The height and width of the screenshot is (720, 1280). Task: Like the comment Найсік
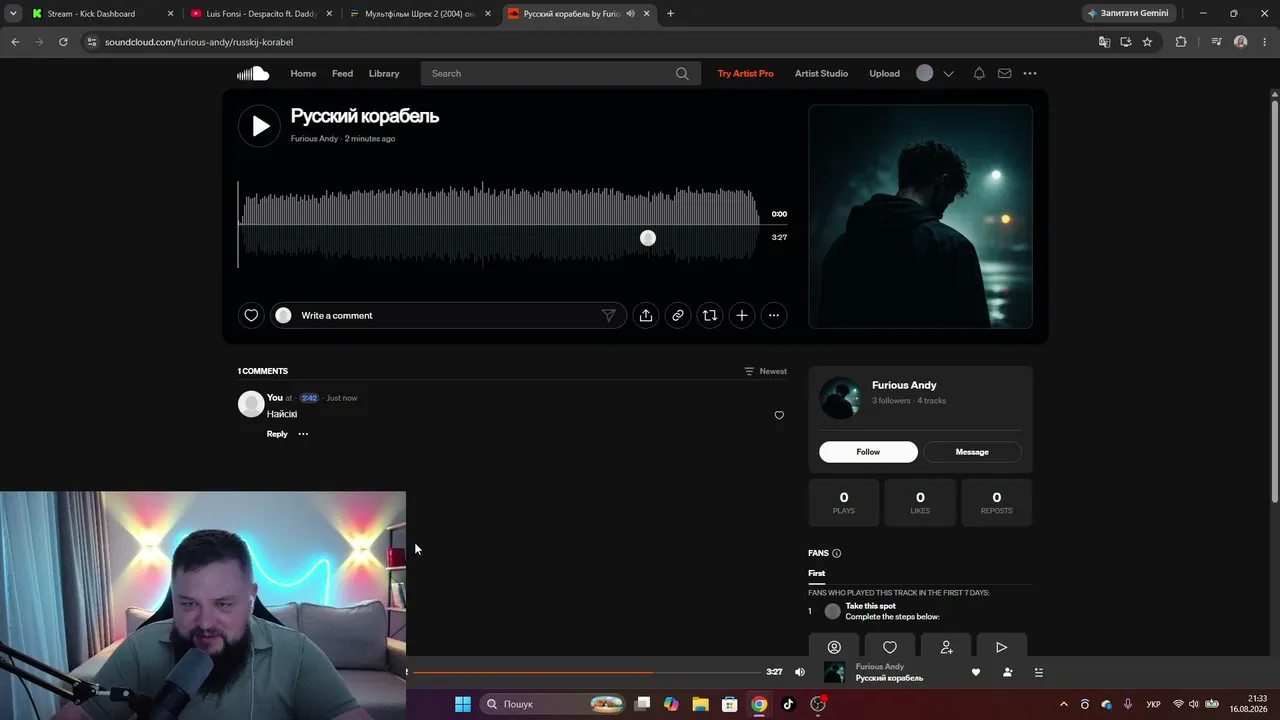coord(779,415)
